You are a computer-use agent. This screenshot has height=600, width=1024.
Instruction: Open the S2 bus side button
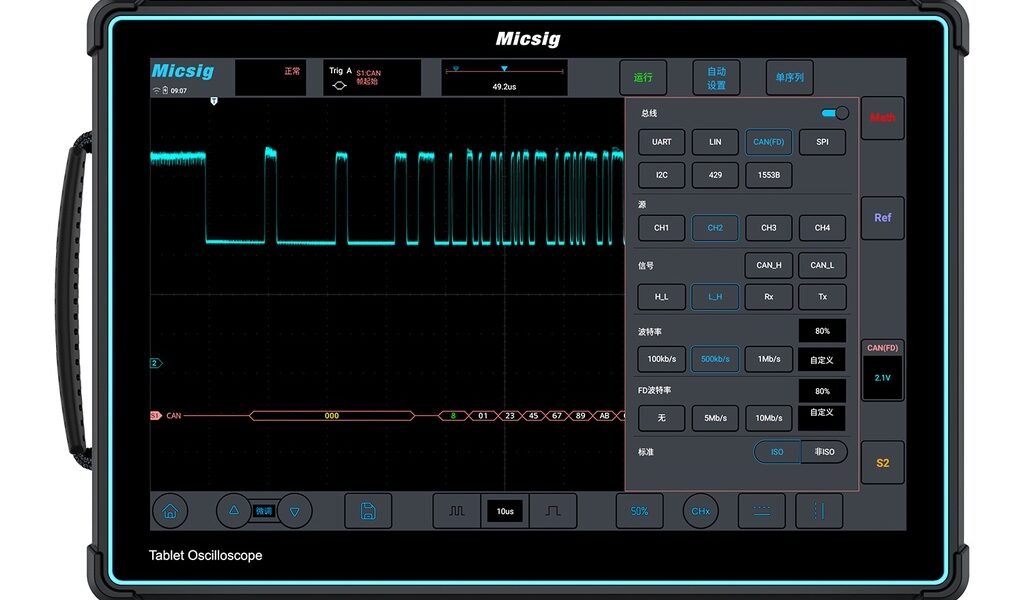(x=882, y=463)
